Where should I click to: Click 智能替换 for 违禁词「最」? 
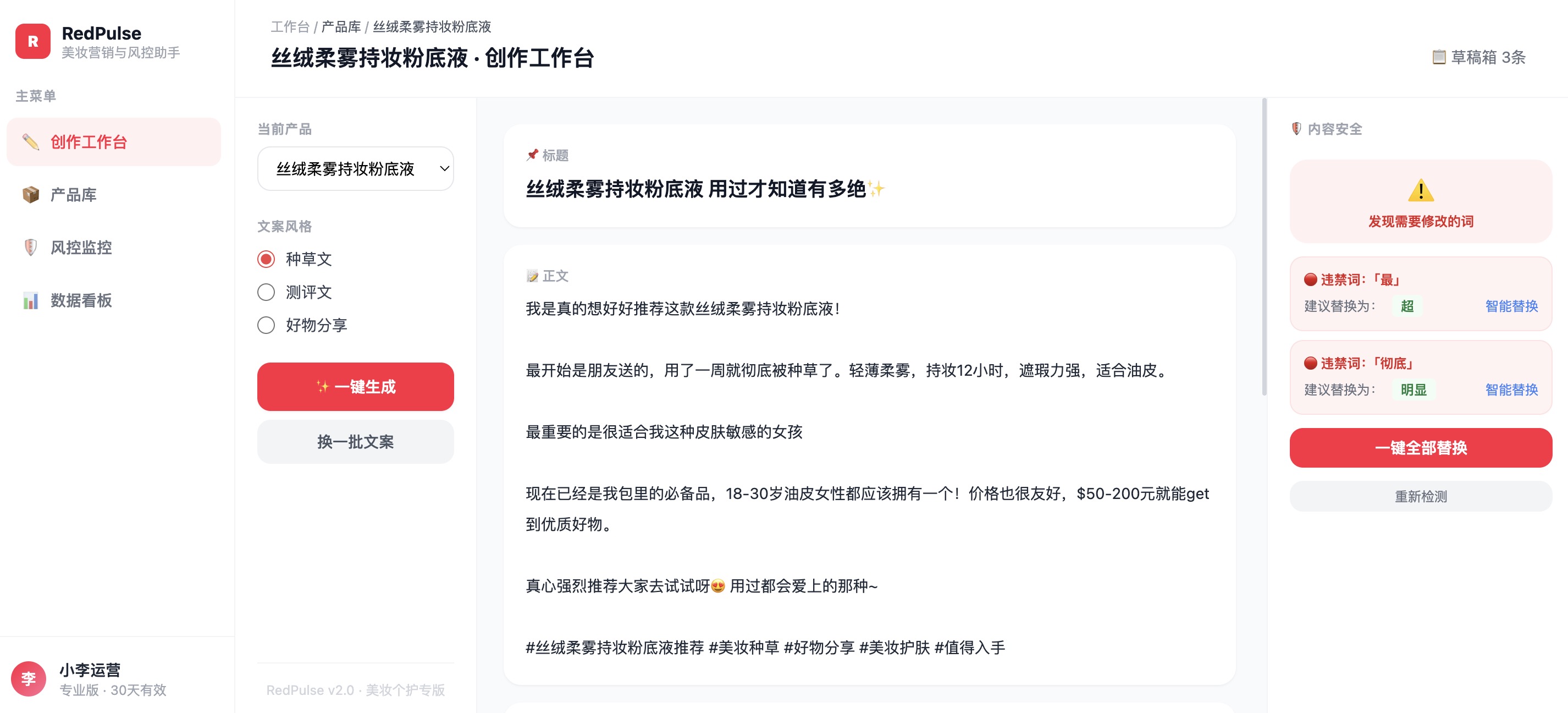tap(1511, 306)
